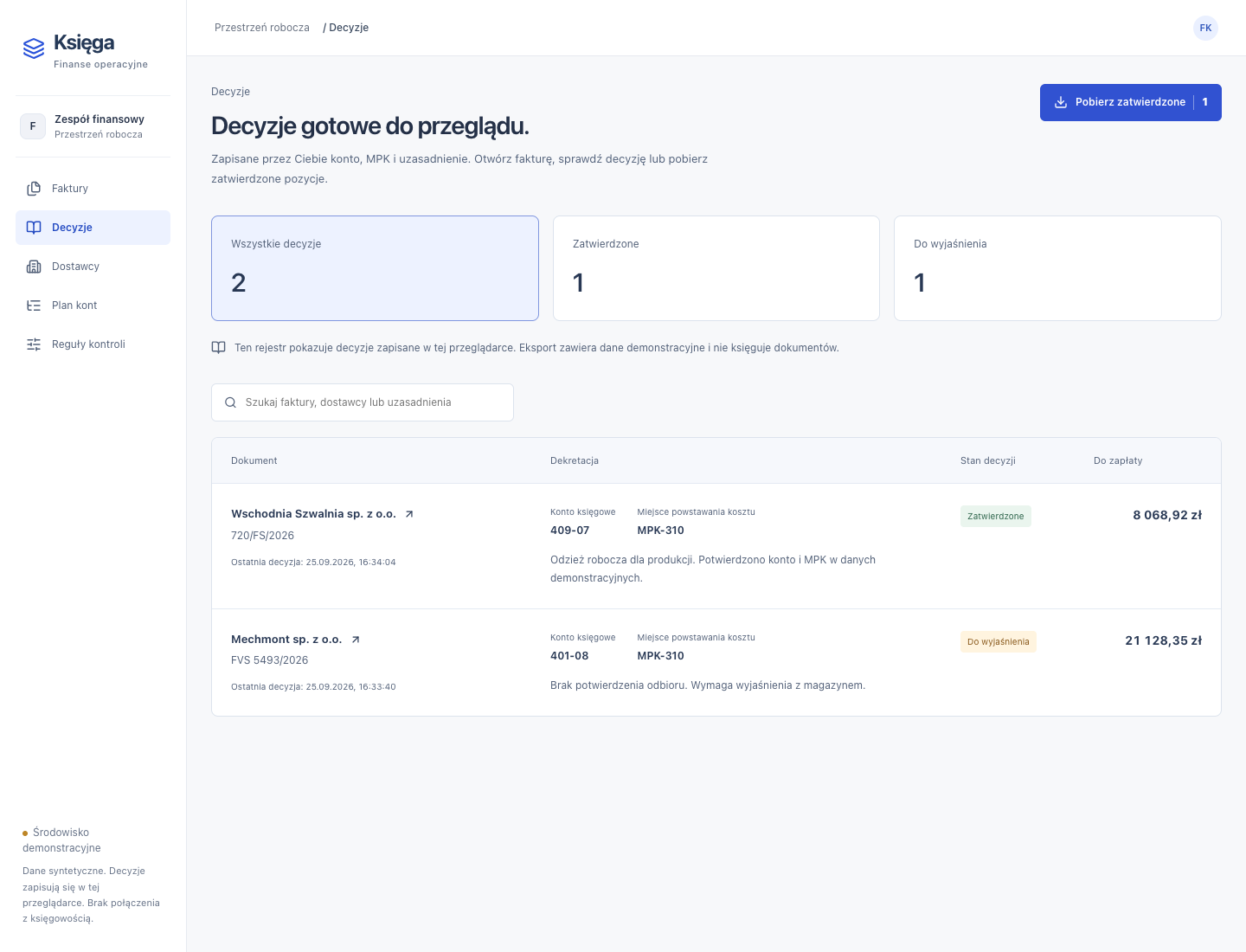
Task: Open the Zespół finansowy workspace switcher
Action: (93, 126)
